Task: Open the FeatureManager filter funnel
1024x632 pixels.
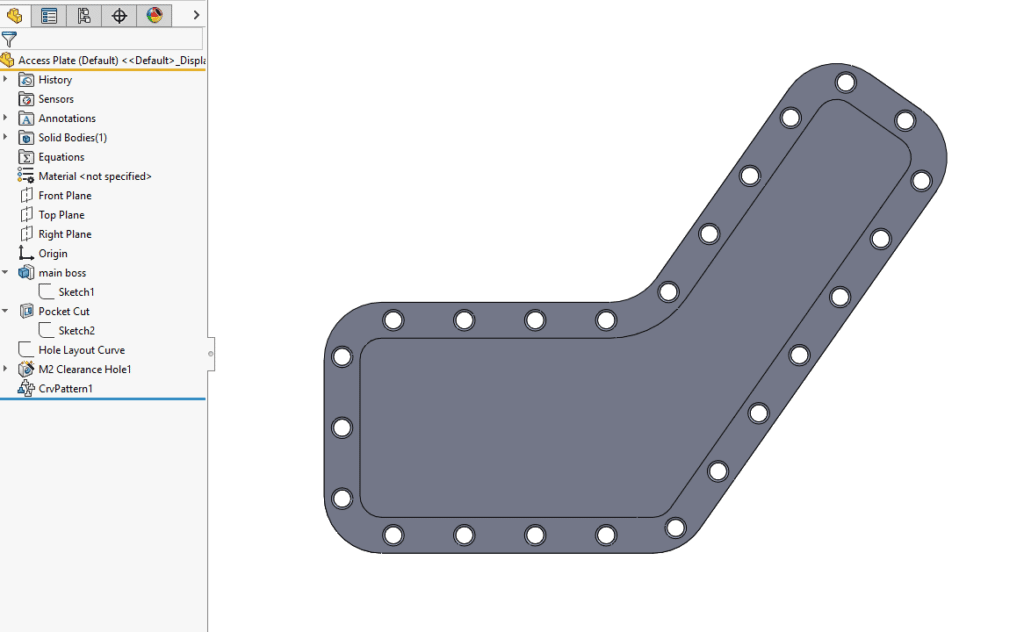Action: (x=11, y=40)
